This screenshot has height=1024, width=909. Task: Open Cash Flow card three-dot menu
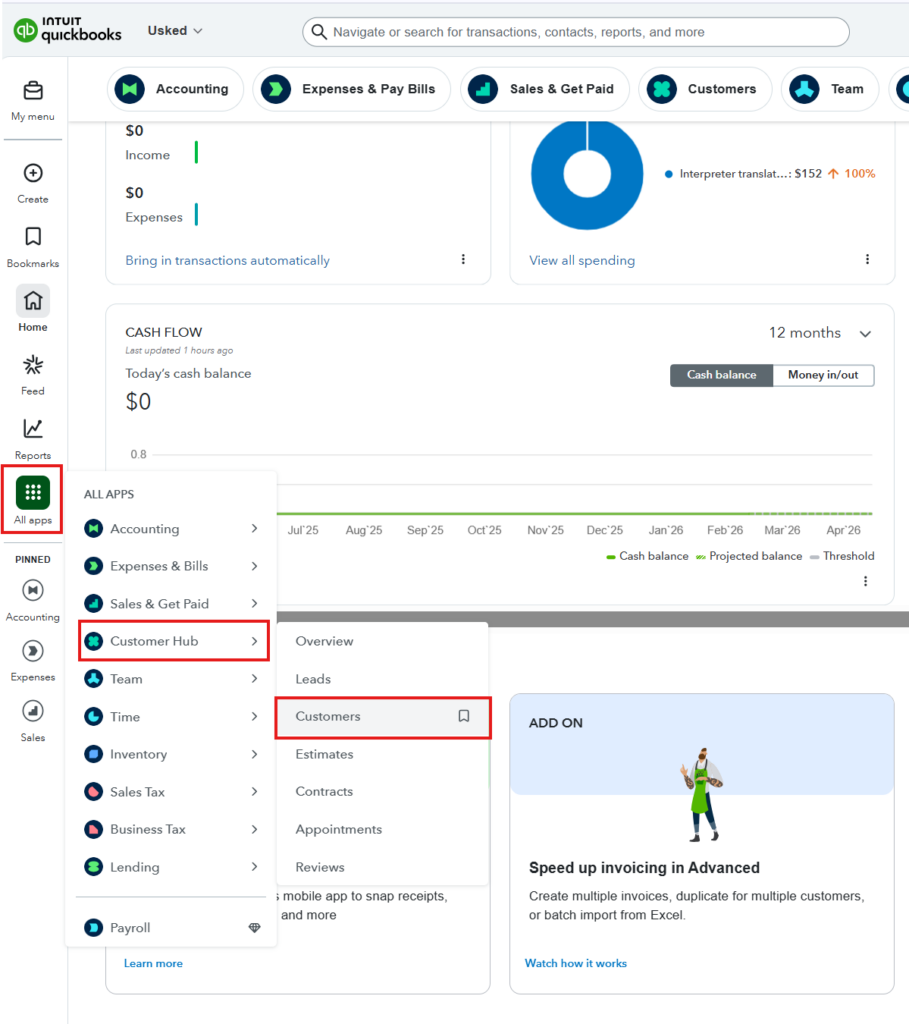865,581
